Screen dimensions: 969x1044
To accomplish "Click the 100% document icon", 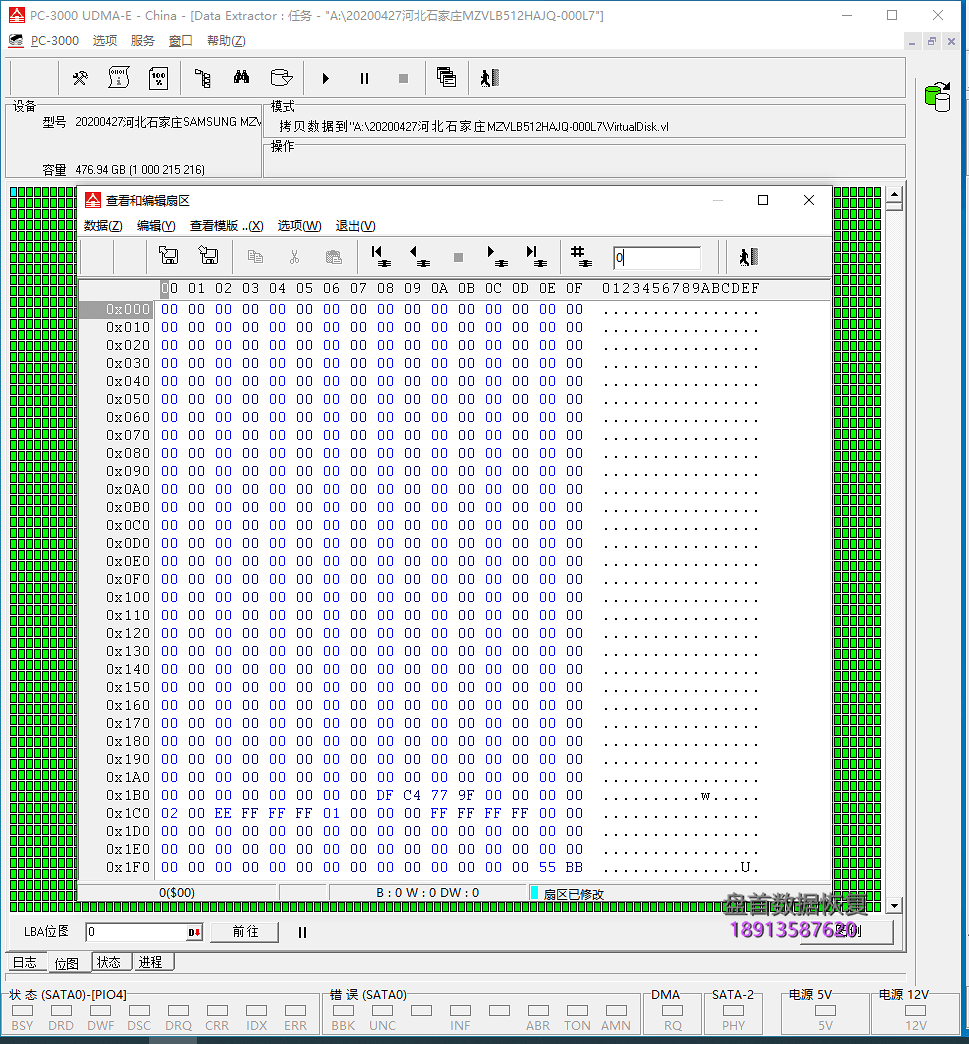I will point(159,79).
